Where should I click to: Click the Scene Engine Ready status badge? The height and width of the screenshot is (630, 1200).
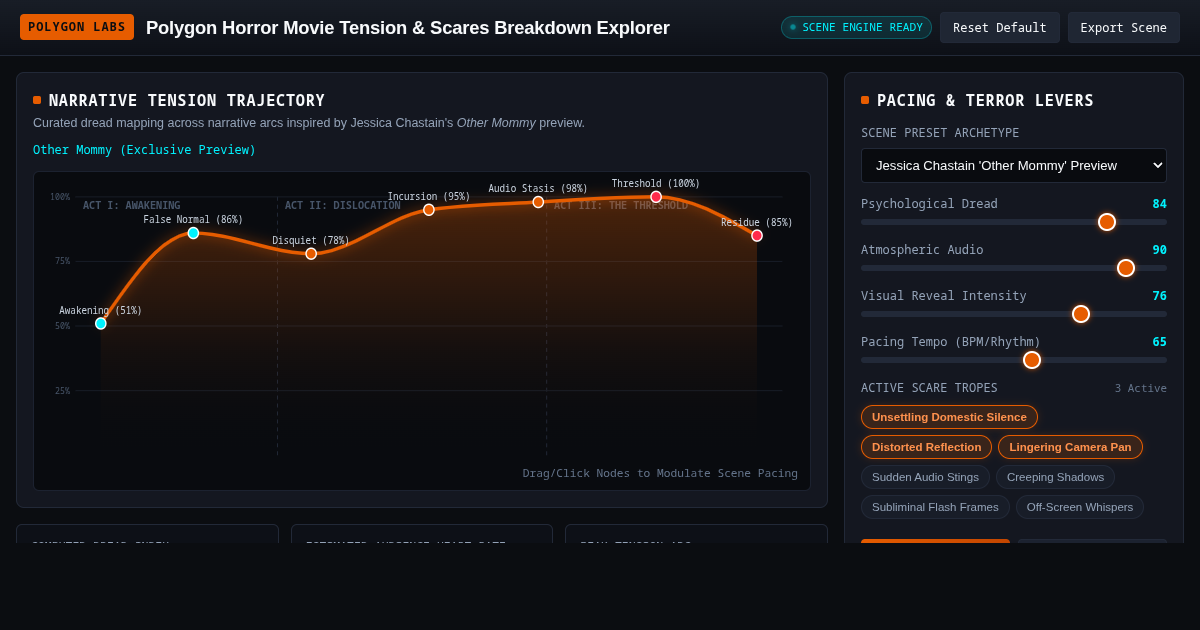[856, 28]
